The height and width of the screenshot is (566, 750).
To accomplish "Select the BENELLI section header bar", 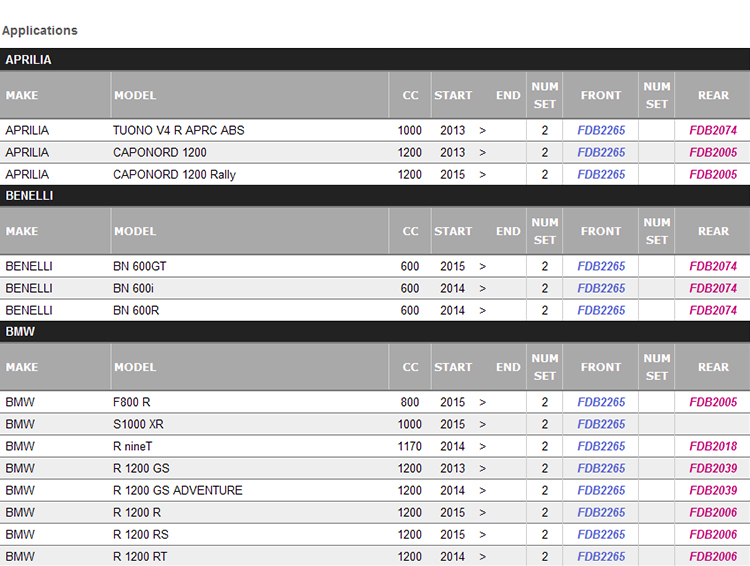I will pos(375,195).
